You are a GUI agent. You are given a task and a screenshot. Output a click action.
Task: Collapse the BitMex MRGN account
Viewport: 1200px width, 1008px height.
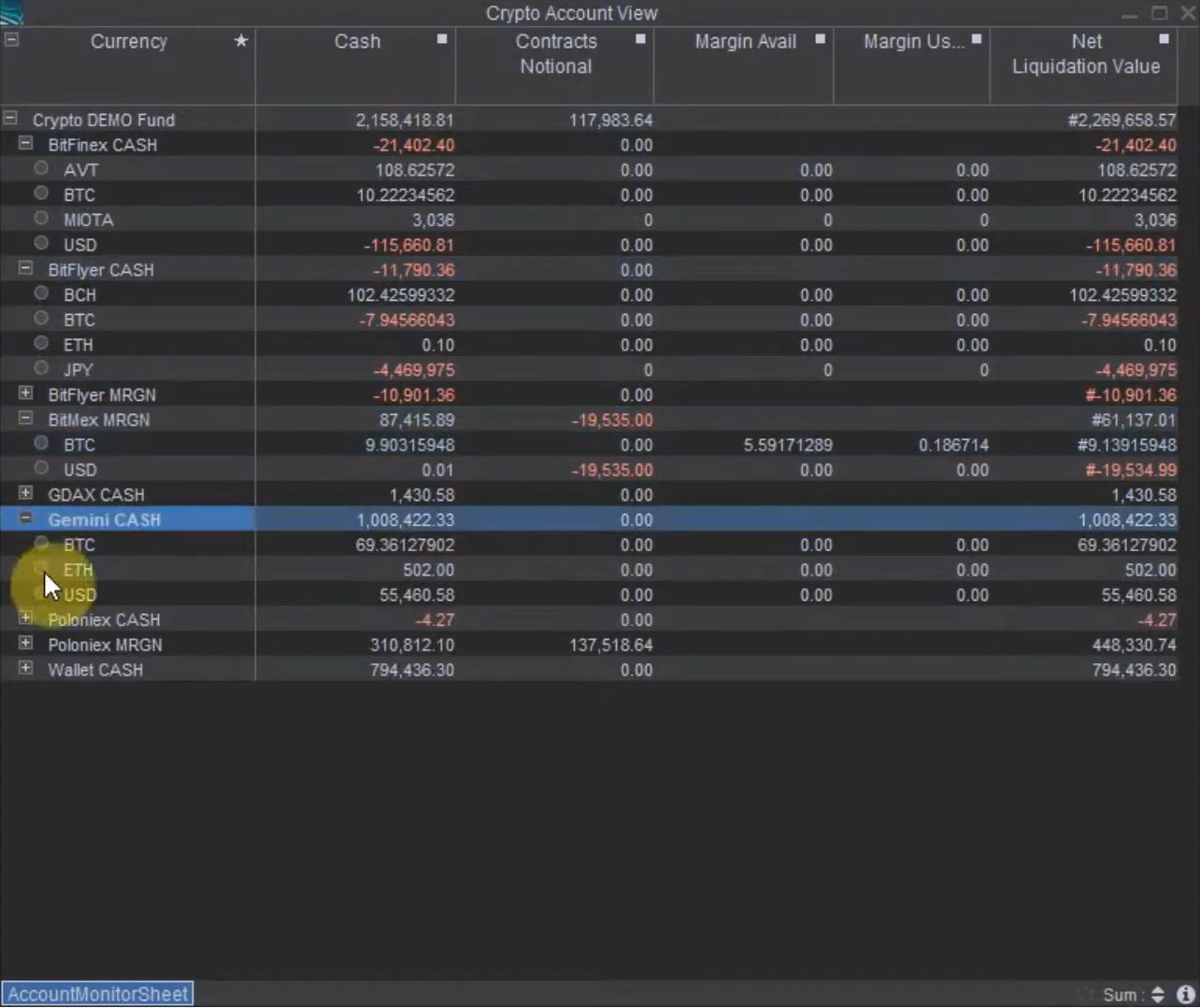(26, 419)
